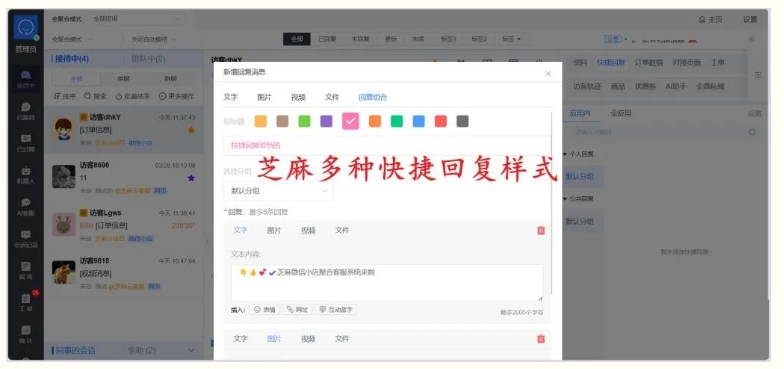Close the 新增回复消息 dialog

click(x=548, y=74)
